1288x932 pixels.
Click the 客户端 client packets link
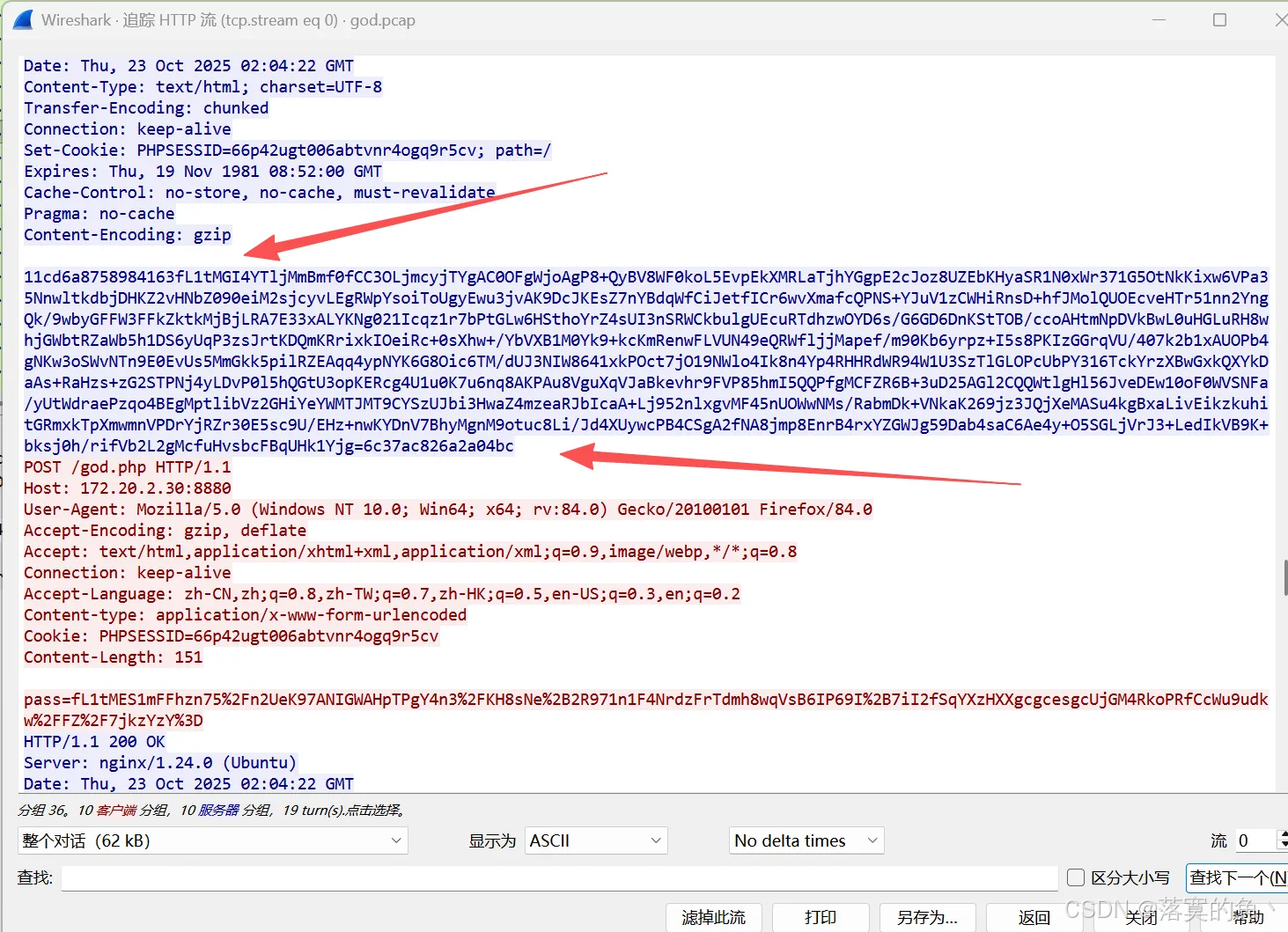point(116,810)
